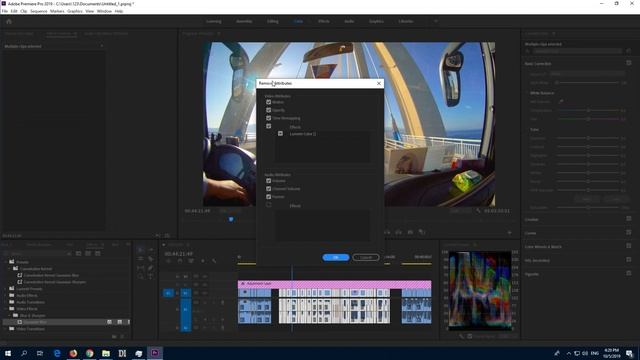Click Cancel in Remove Attributes dialog
The height and width of the screenshot is (360, 640).
[366, 258]
